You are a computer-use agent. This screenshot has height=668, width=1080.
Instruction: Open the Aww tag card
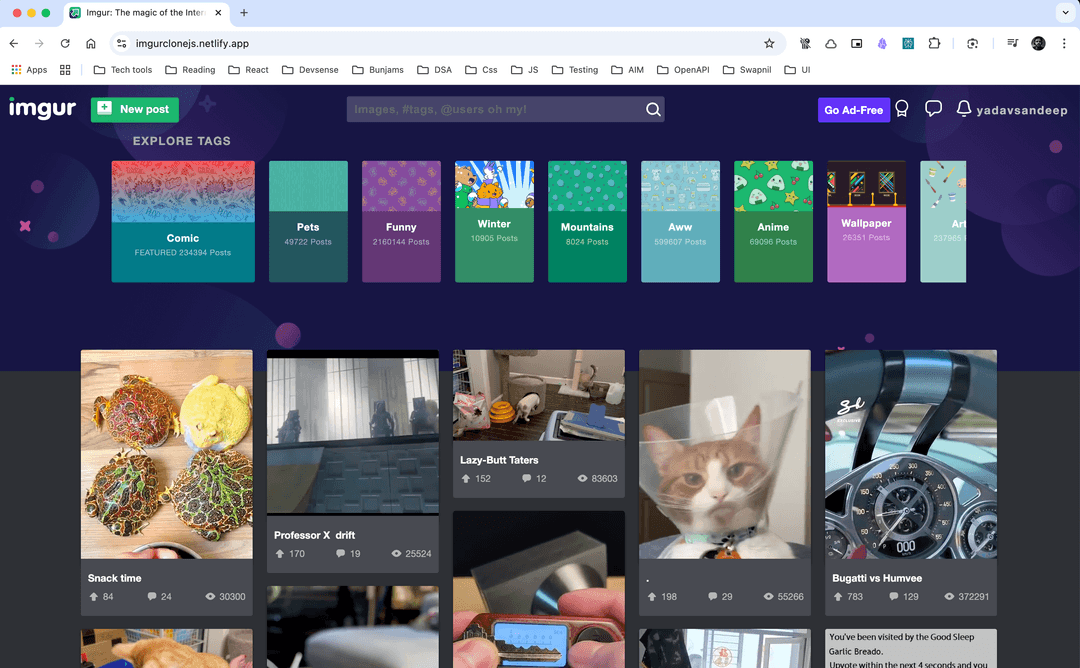point(680,222)
